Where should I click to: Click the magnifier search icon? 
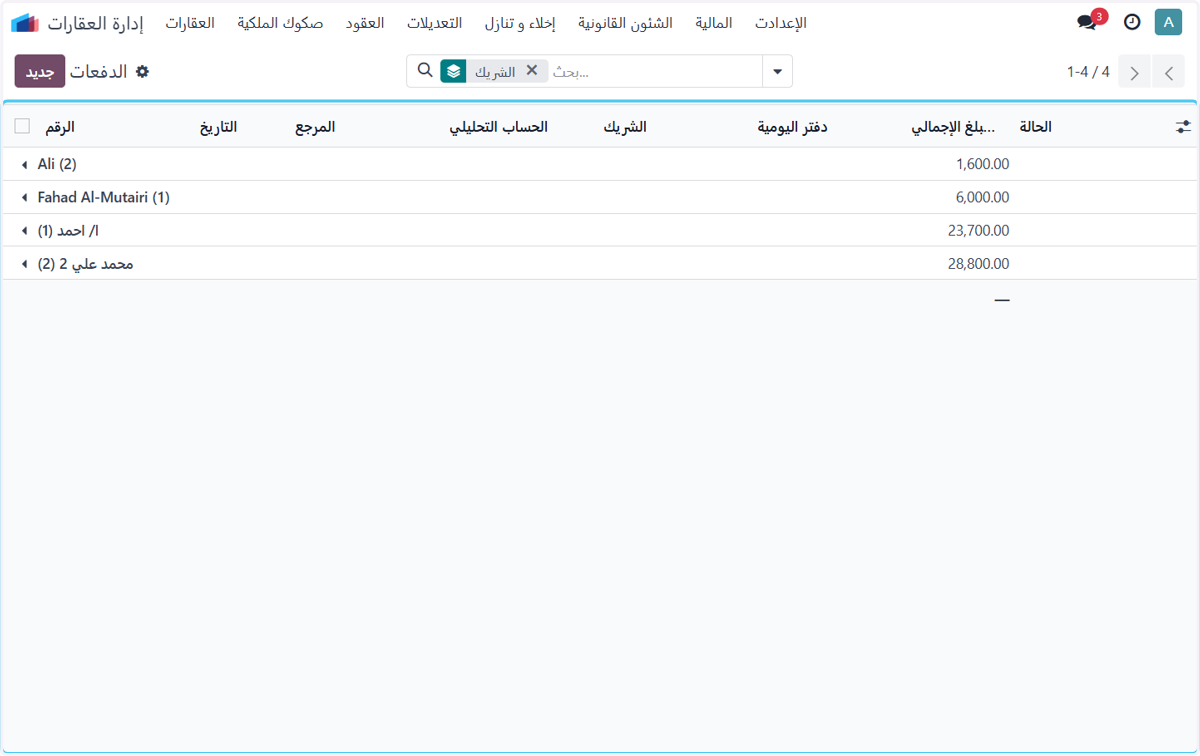pos(425,71)
